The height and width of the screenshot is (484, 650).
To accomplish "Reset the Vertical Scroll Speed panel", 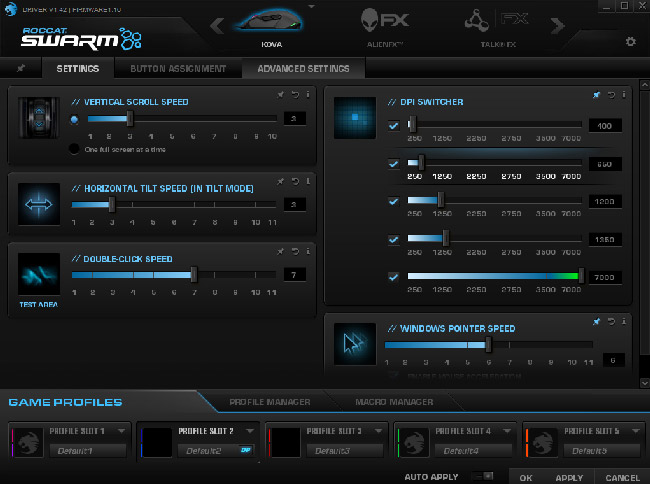I will (295, 94).
